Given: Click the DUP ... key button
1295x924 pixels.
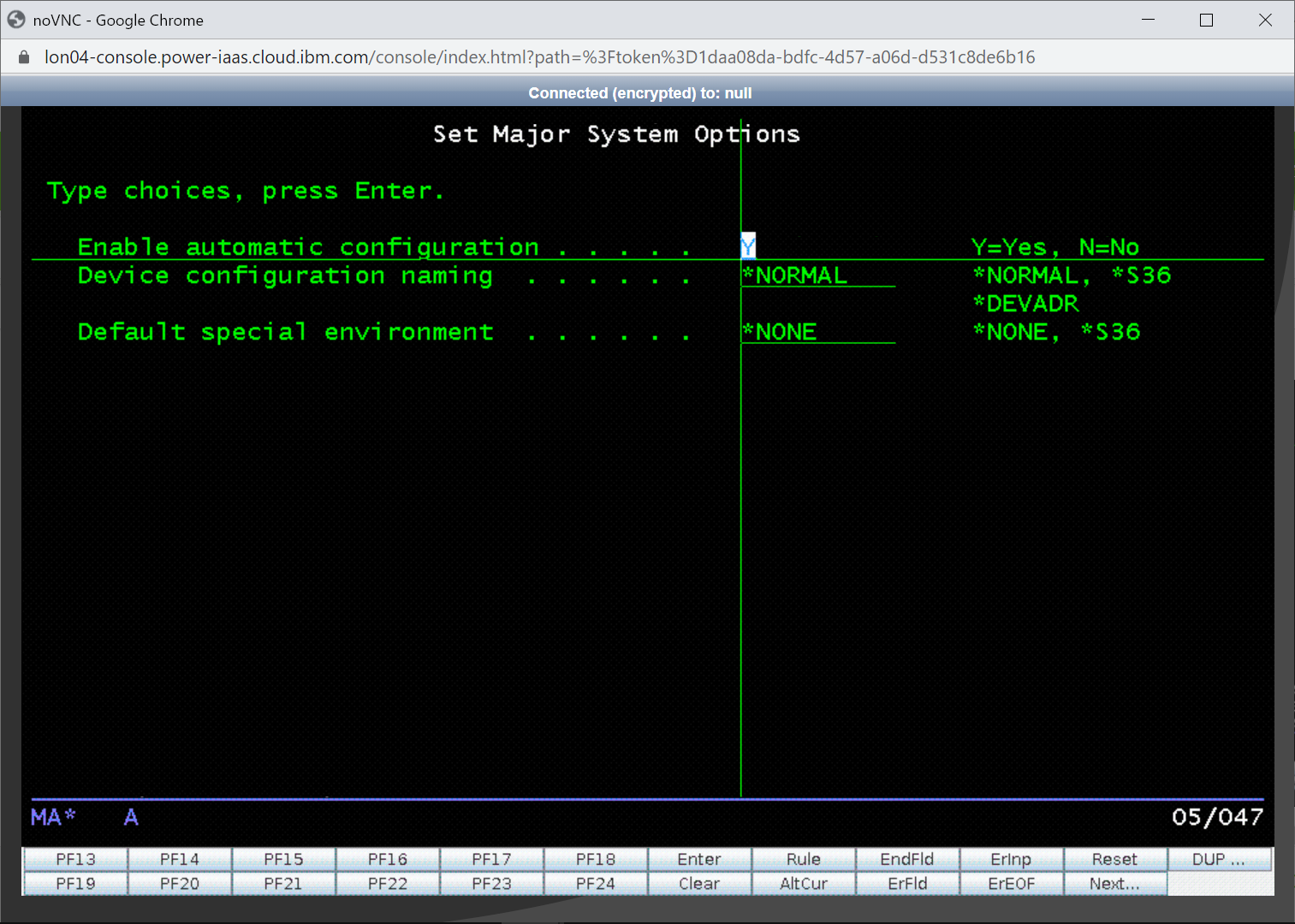Looking at the screenshot, I should (x=1220, y=859).
